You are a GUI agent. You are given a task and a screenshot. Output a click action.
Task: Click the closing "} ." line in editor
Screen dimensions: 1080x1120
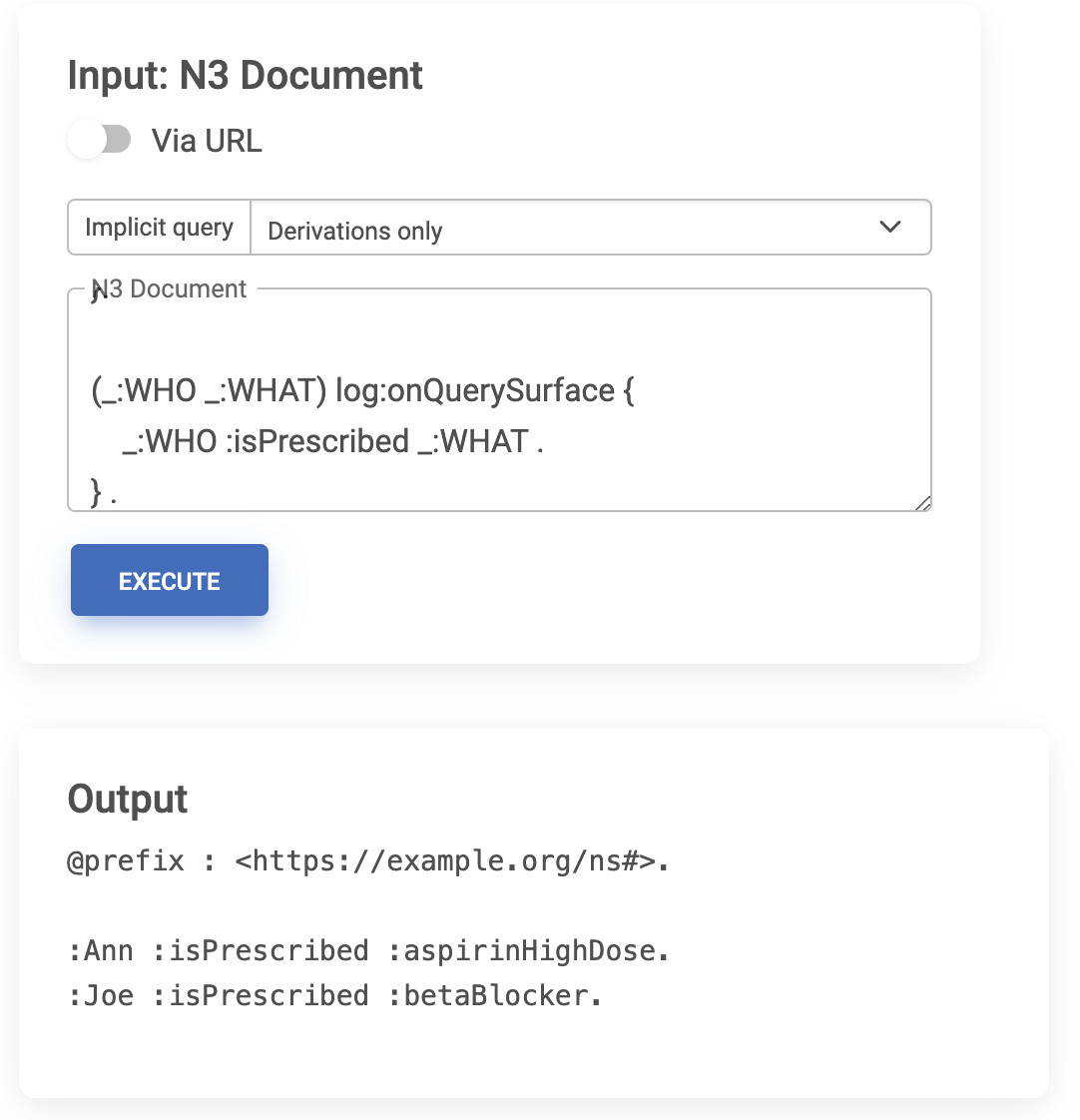[105, 492]
